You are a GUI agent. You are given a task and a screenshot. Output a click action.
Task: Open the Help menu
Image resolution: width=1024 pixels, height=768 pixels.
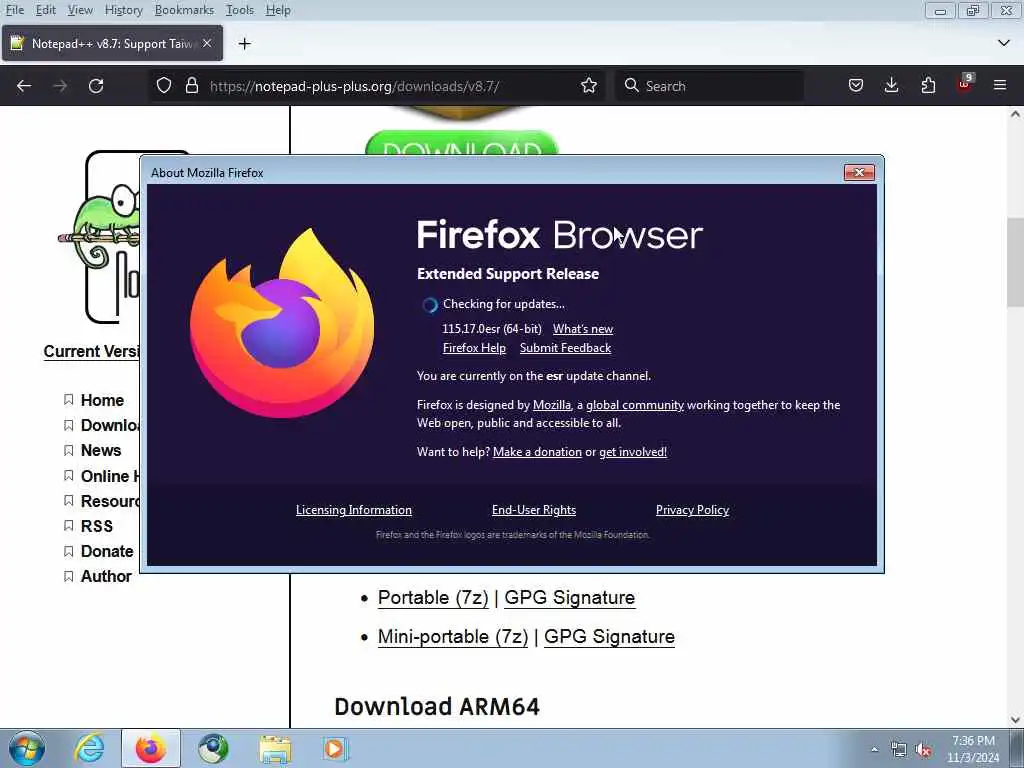point(278,10)
